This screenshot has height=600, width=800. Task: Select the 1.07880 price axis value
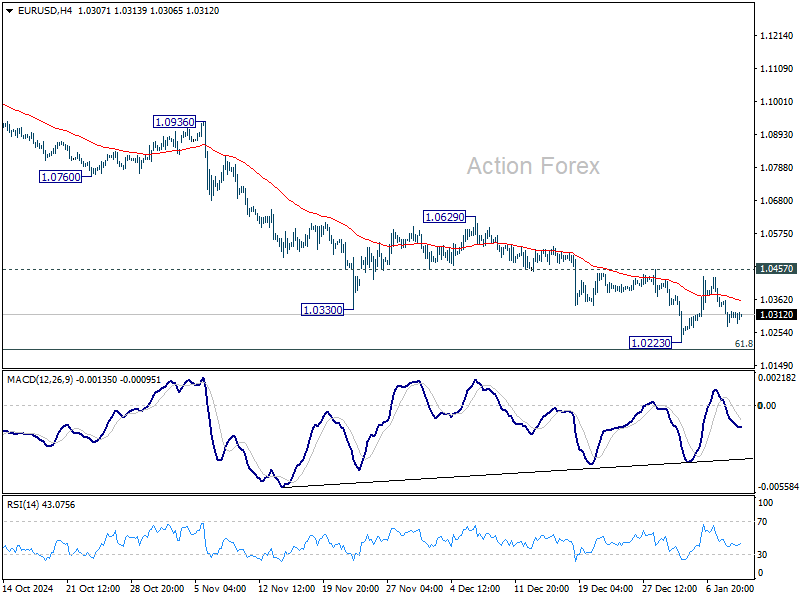click(777, 167)
